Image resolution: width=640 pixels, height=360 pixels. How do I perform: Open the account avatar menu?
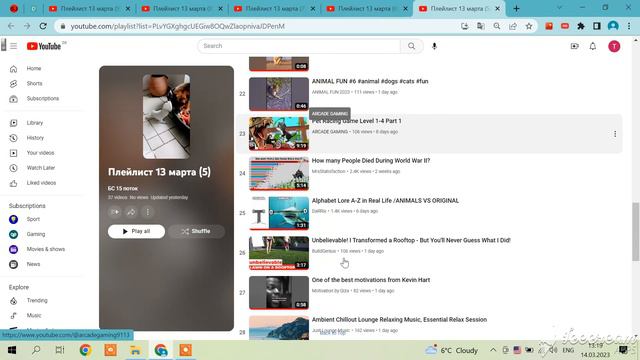(614, 46)
